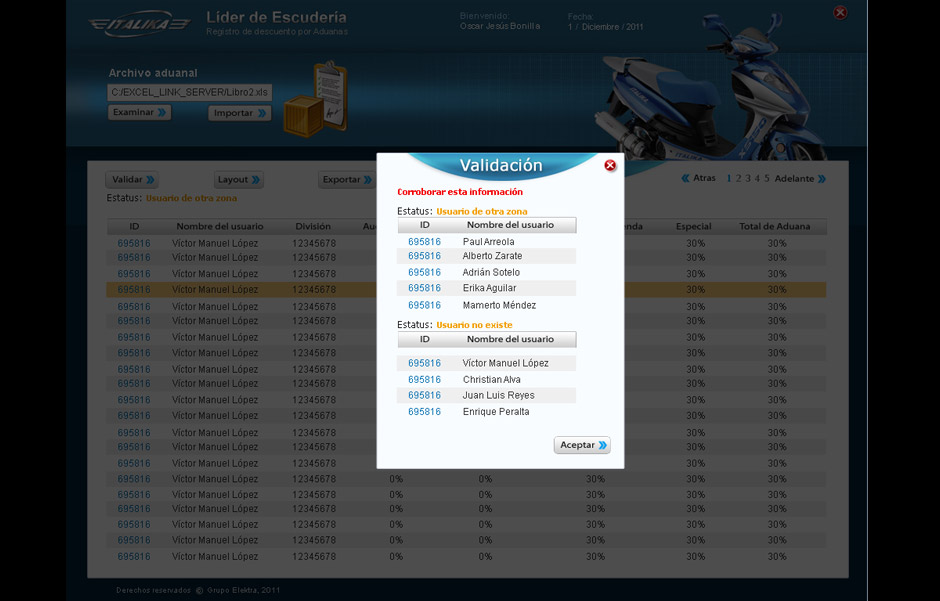
Task: Open ID 695816 for Enrique Peralta
Action: 424,412
